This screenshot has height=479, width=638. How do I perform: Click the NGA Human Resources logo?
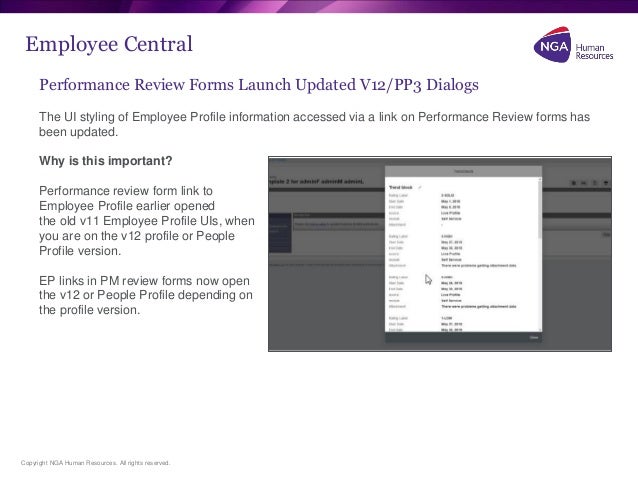573,45
